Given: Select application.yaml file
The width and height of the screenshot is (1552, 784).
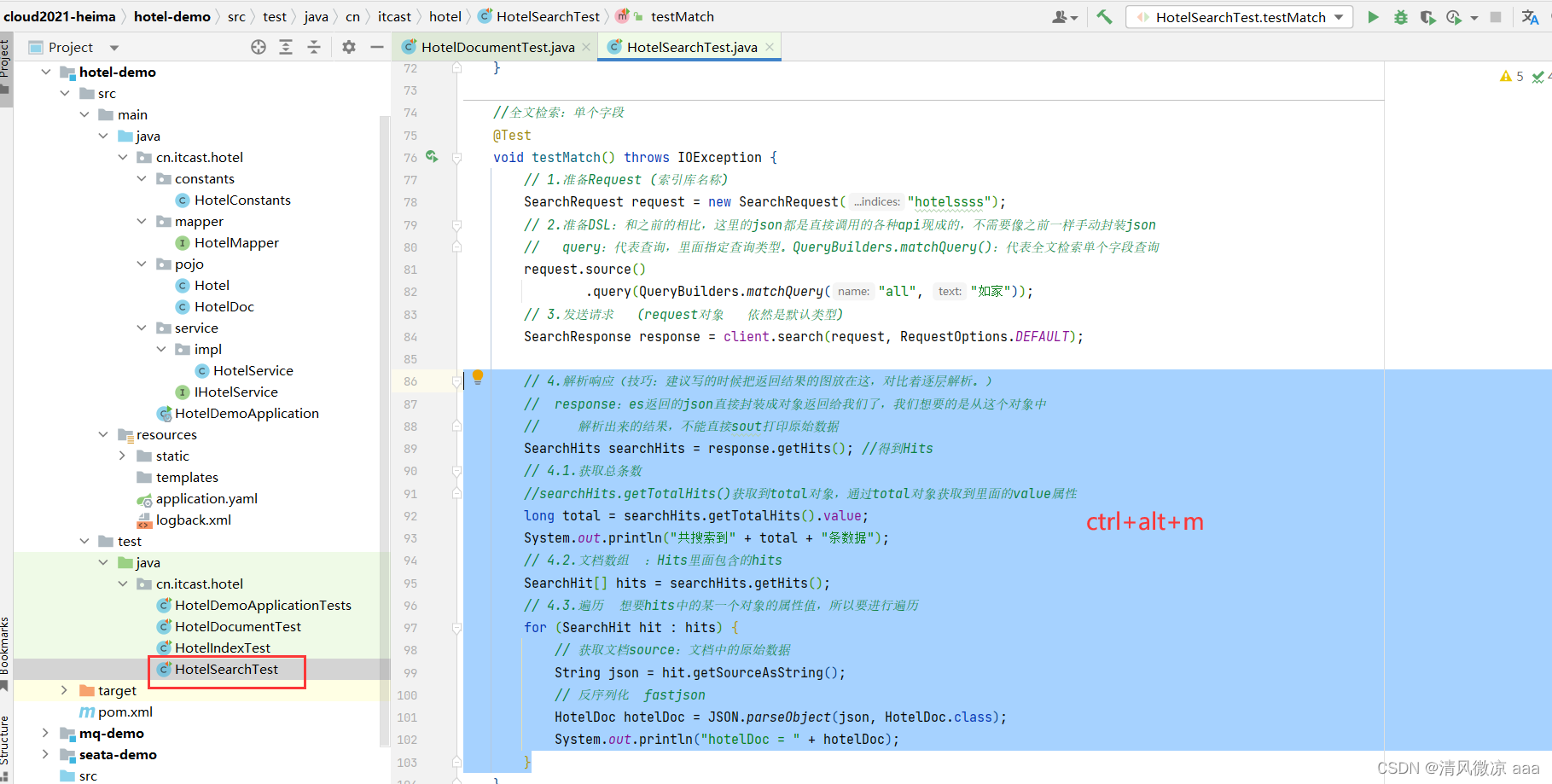Looking at the screenshot, I should pyautogui.click(x=198, y=498).
